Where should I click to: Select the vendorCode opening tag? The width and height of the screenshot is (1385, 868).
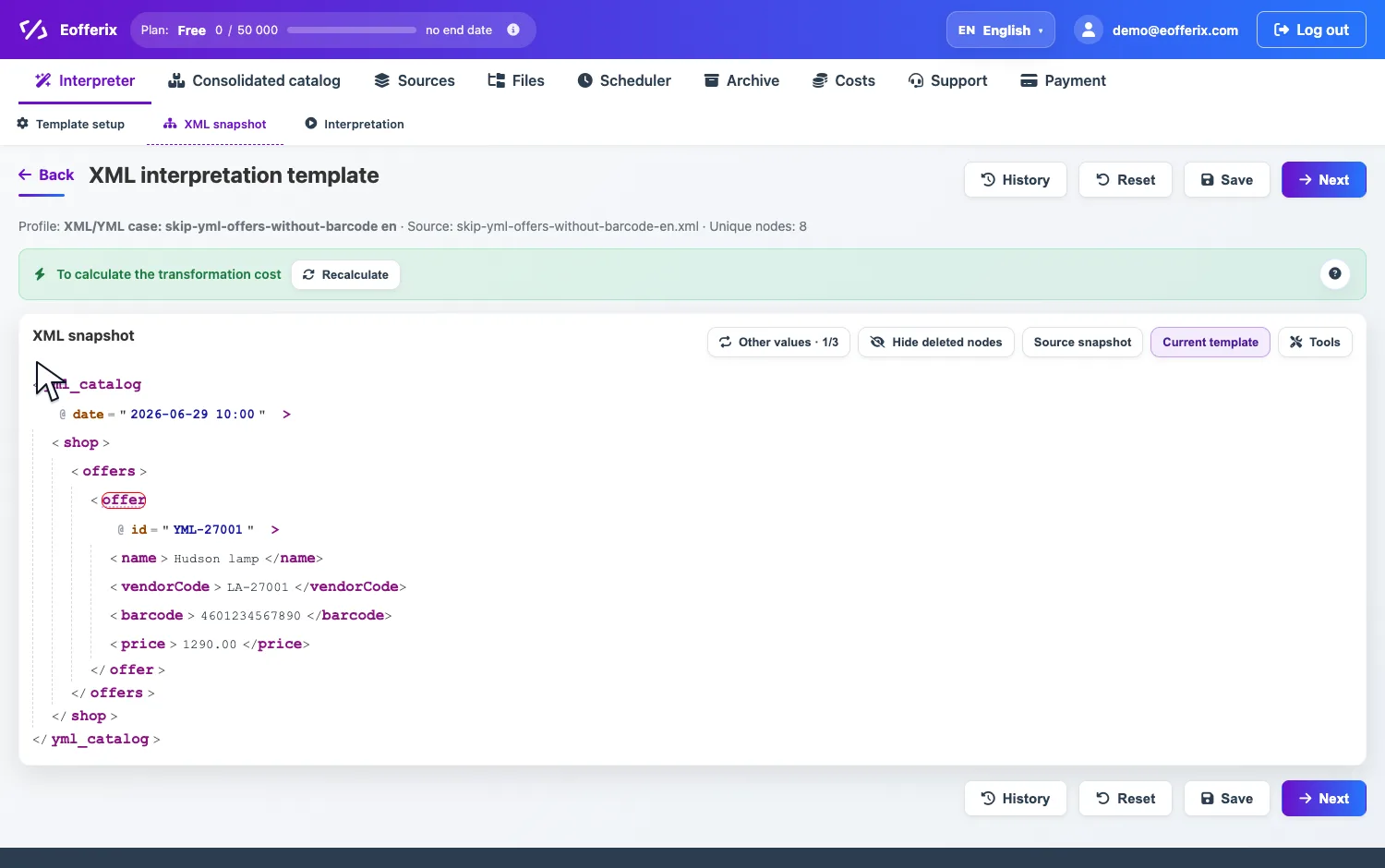(165, 586)
